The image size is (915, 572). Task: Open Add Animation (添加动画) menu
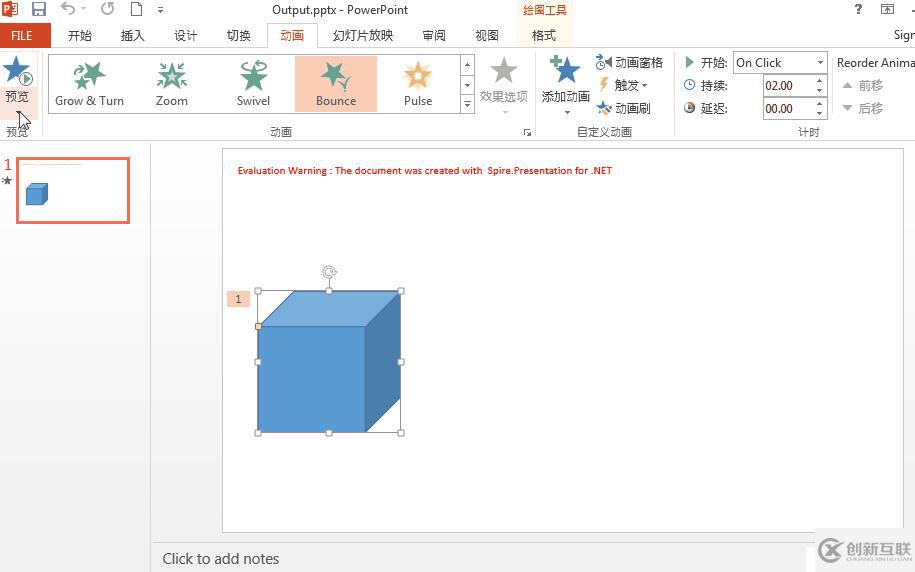pyautogui.click(x=565, y=85)
